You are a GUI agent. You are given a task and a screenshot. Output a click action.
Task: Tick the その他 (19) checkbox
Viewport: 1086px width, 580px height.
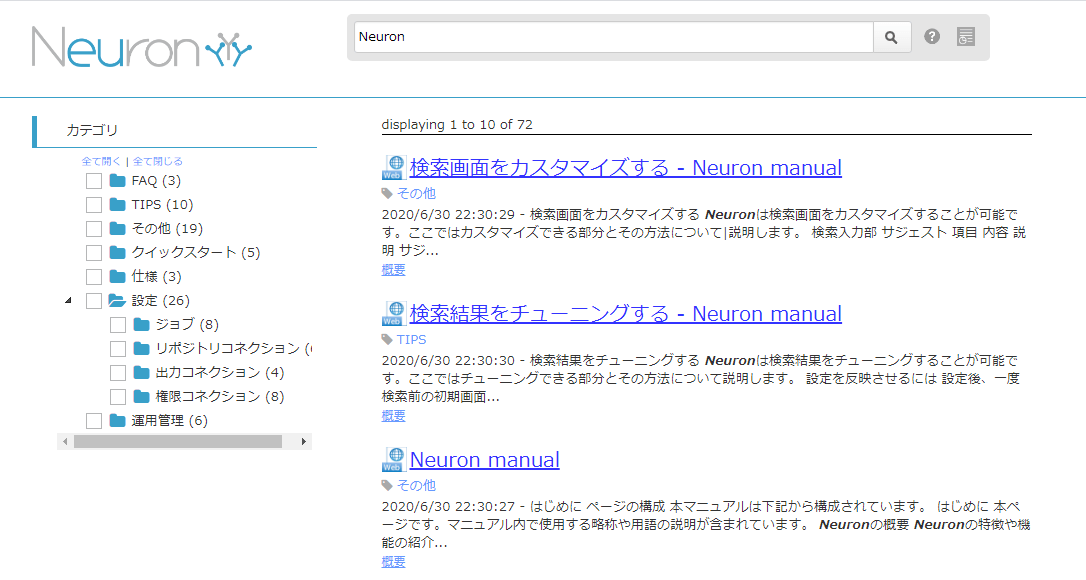point(94,229)
